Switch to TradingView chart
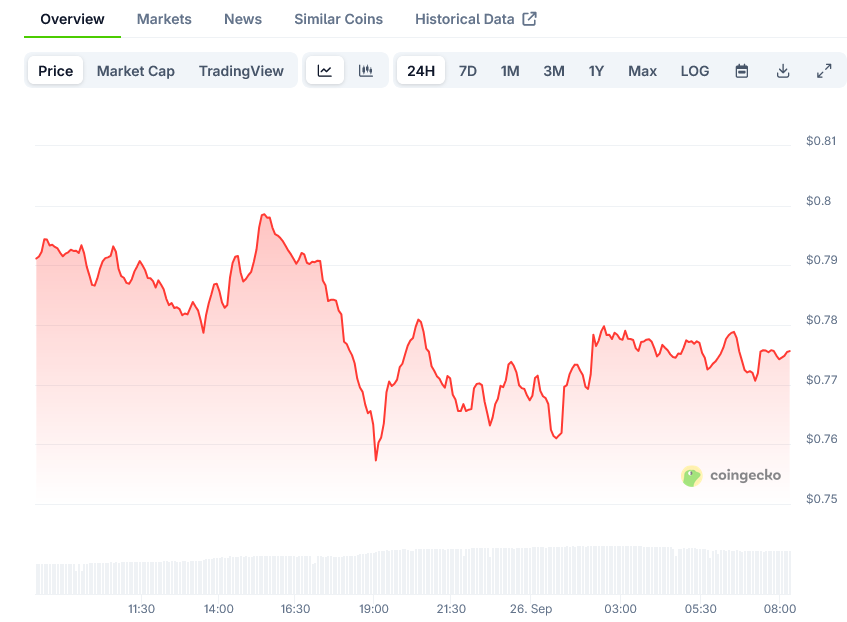The image size is (847, 622). coord(241,71)
